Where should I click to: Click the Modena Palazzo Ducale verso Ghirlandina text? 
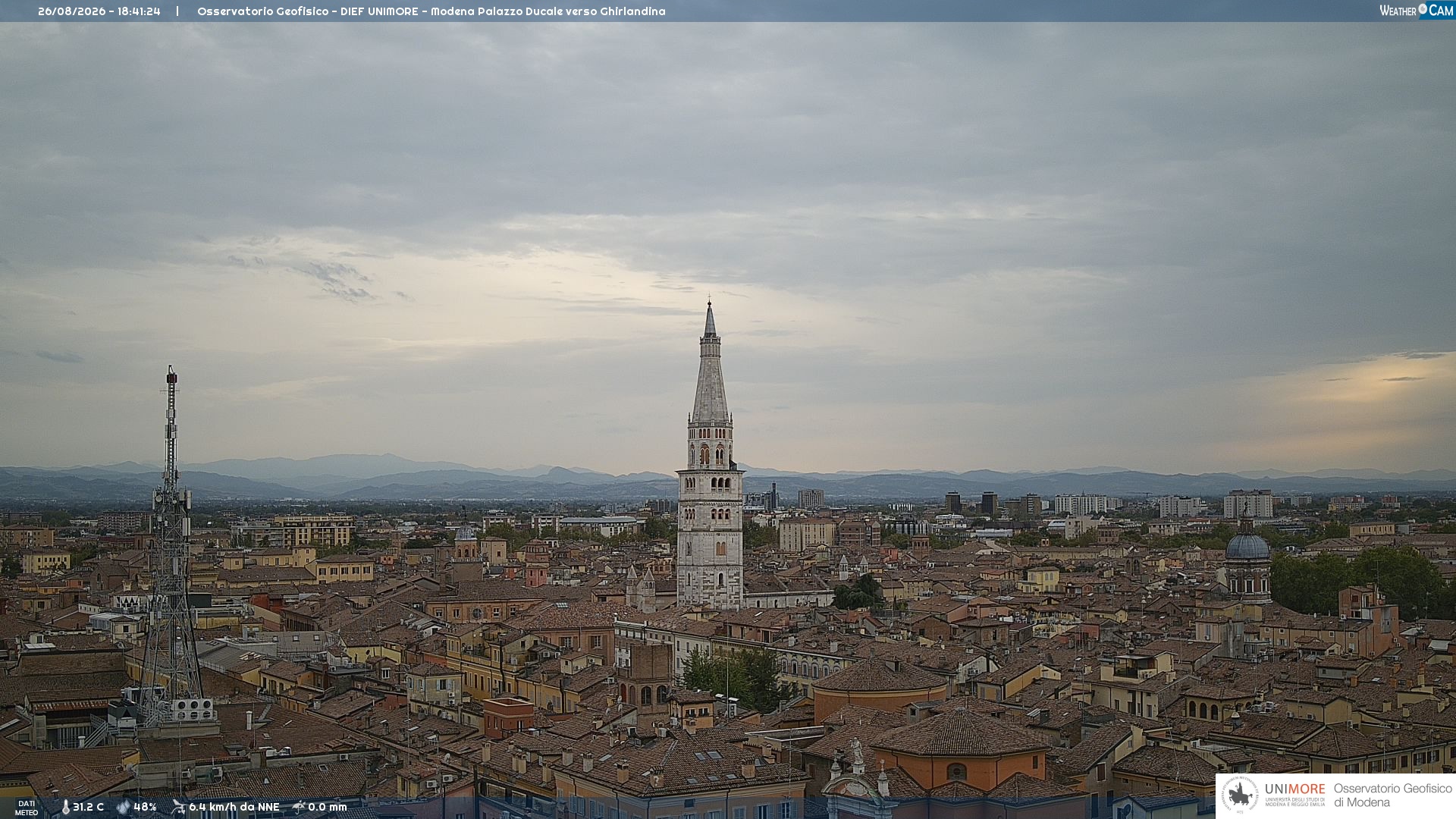coord(548,11)
